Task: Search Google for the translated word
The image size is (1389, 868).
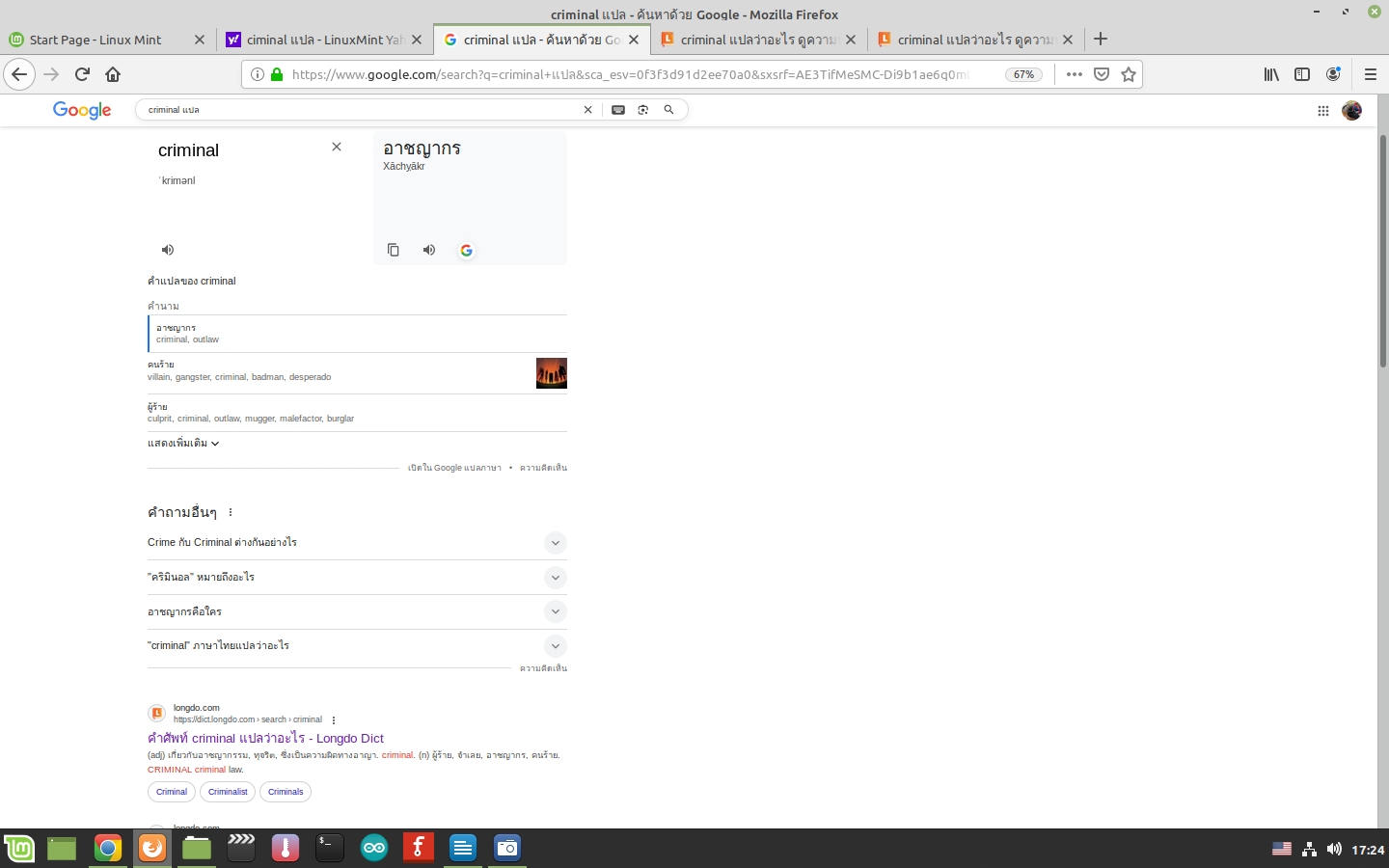Action: pos(466,250)
